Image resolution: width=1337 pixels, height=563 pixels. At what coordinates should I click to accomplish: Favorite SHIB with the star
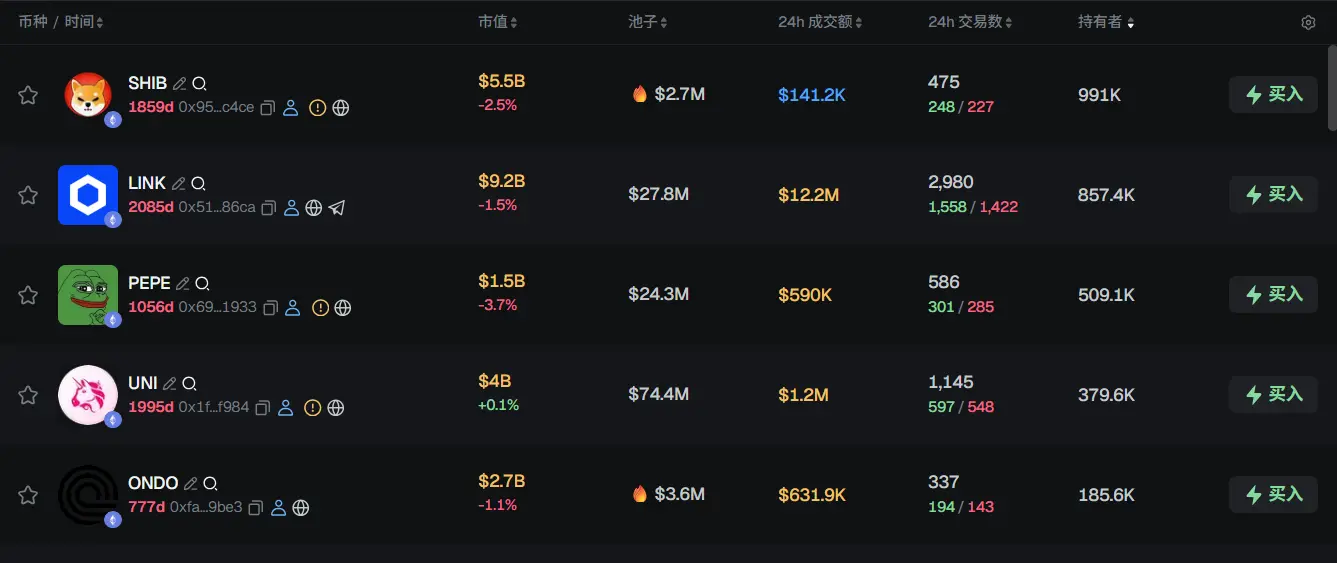click(28, 95)
